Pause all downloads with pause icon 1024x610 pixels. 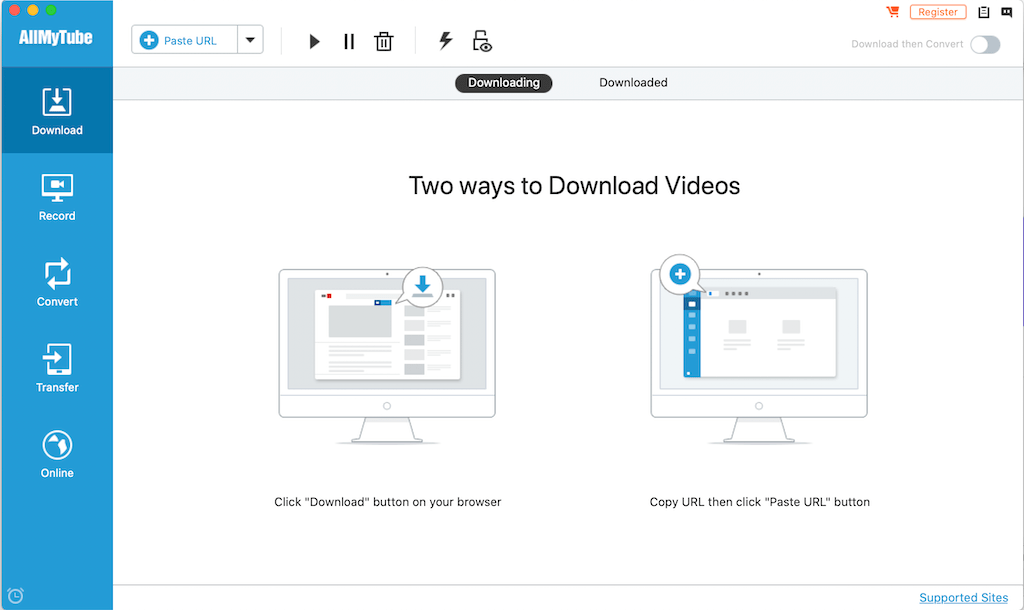(349, 41)
